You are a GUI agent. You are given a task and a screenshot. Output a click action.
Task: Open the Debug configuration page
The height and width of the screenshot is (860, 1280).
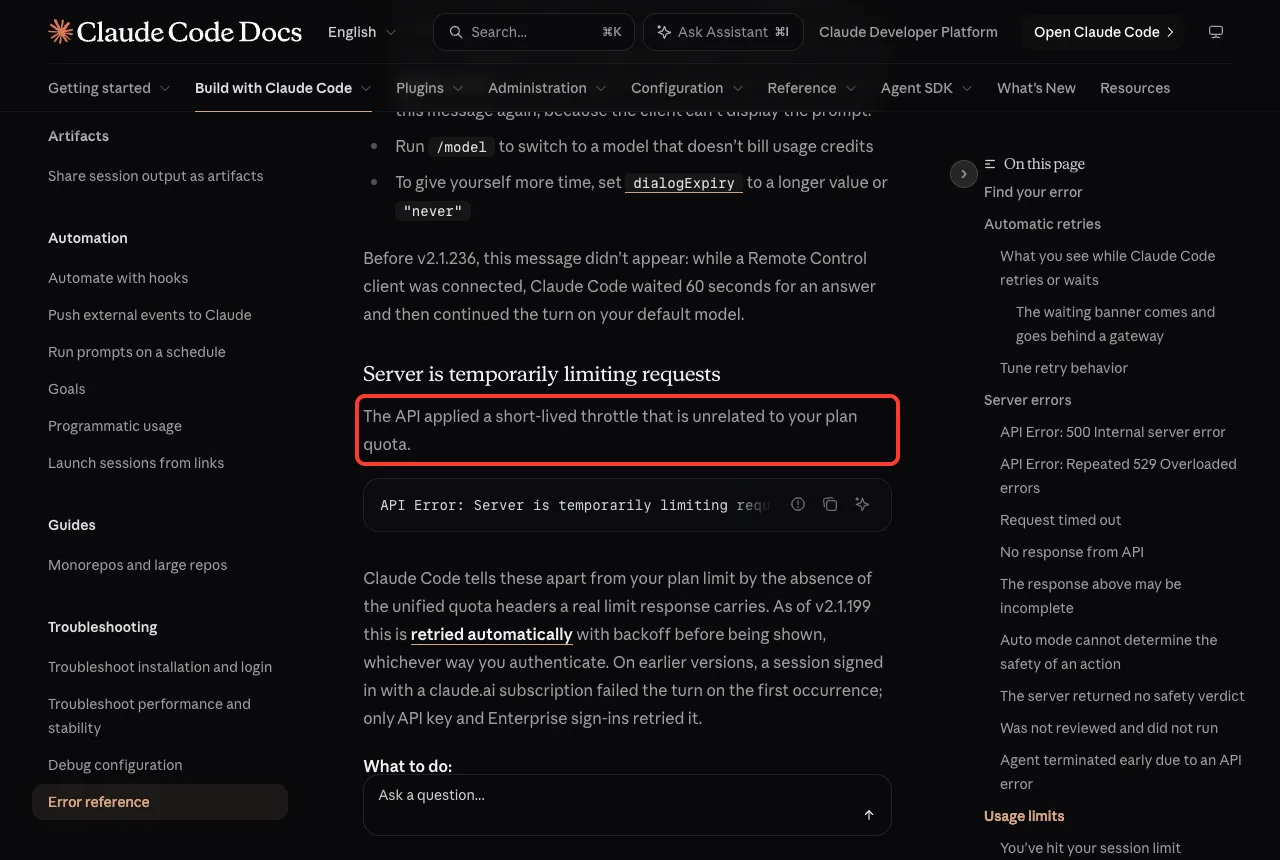pyautogui.click(x=115, y=765)
